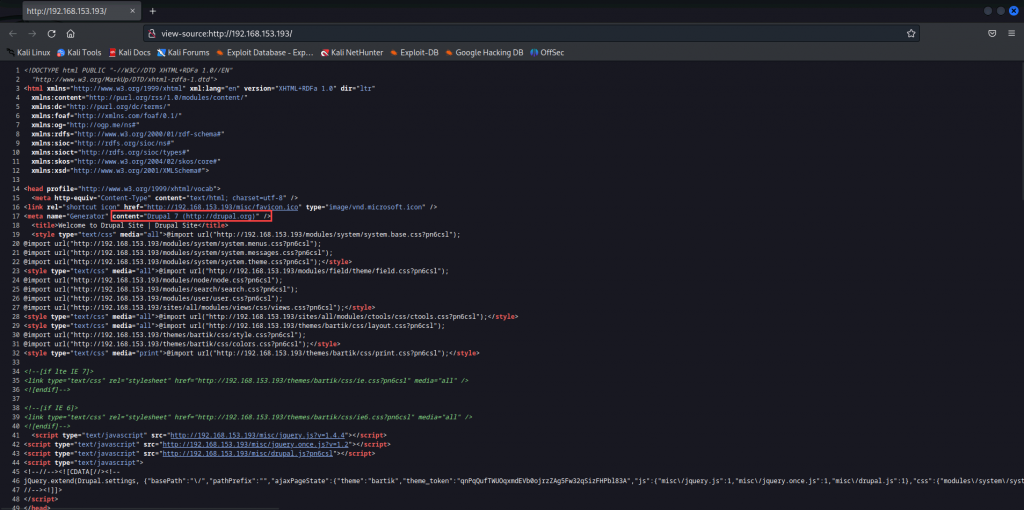Click the bartik colors.css import line
Image resolution: width=1024 pixels, height=510 pixels.
[180, 343]
